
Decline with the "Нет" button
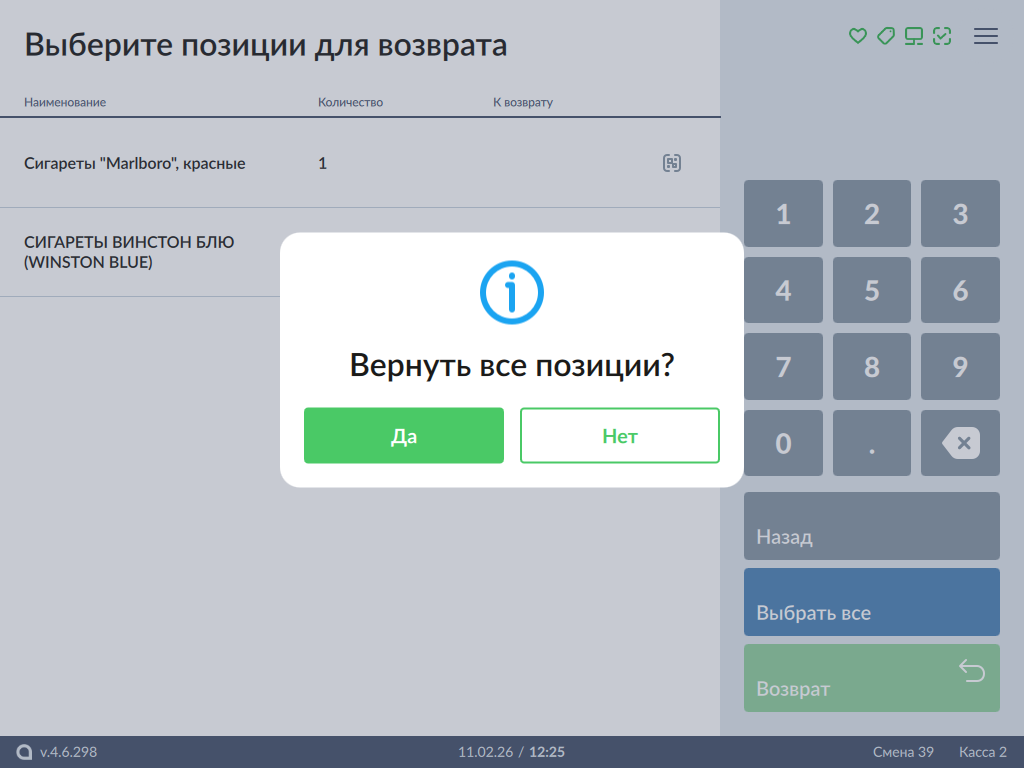[x=620, y=436]
